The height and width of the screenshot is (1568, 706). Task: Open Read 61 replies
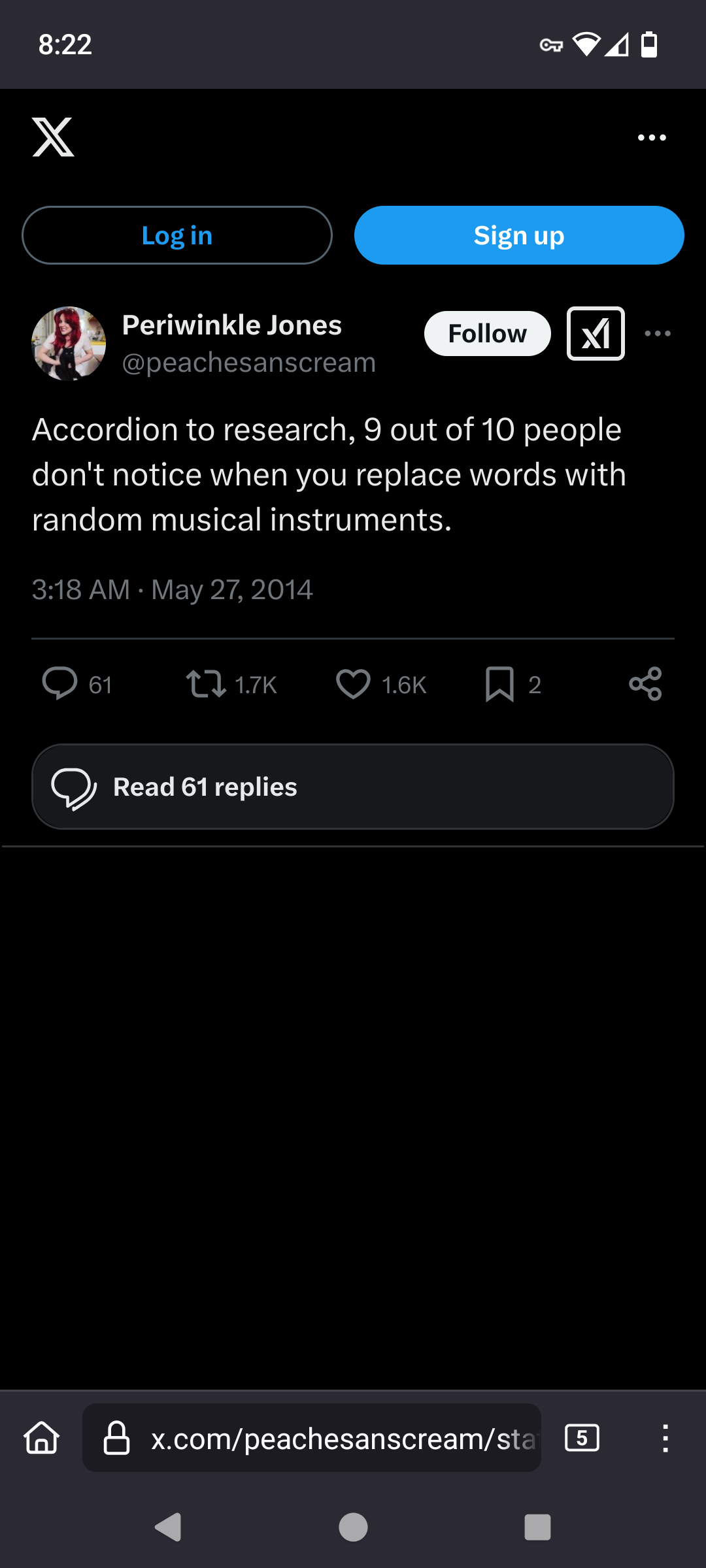(353, 787)
